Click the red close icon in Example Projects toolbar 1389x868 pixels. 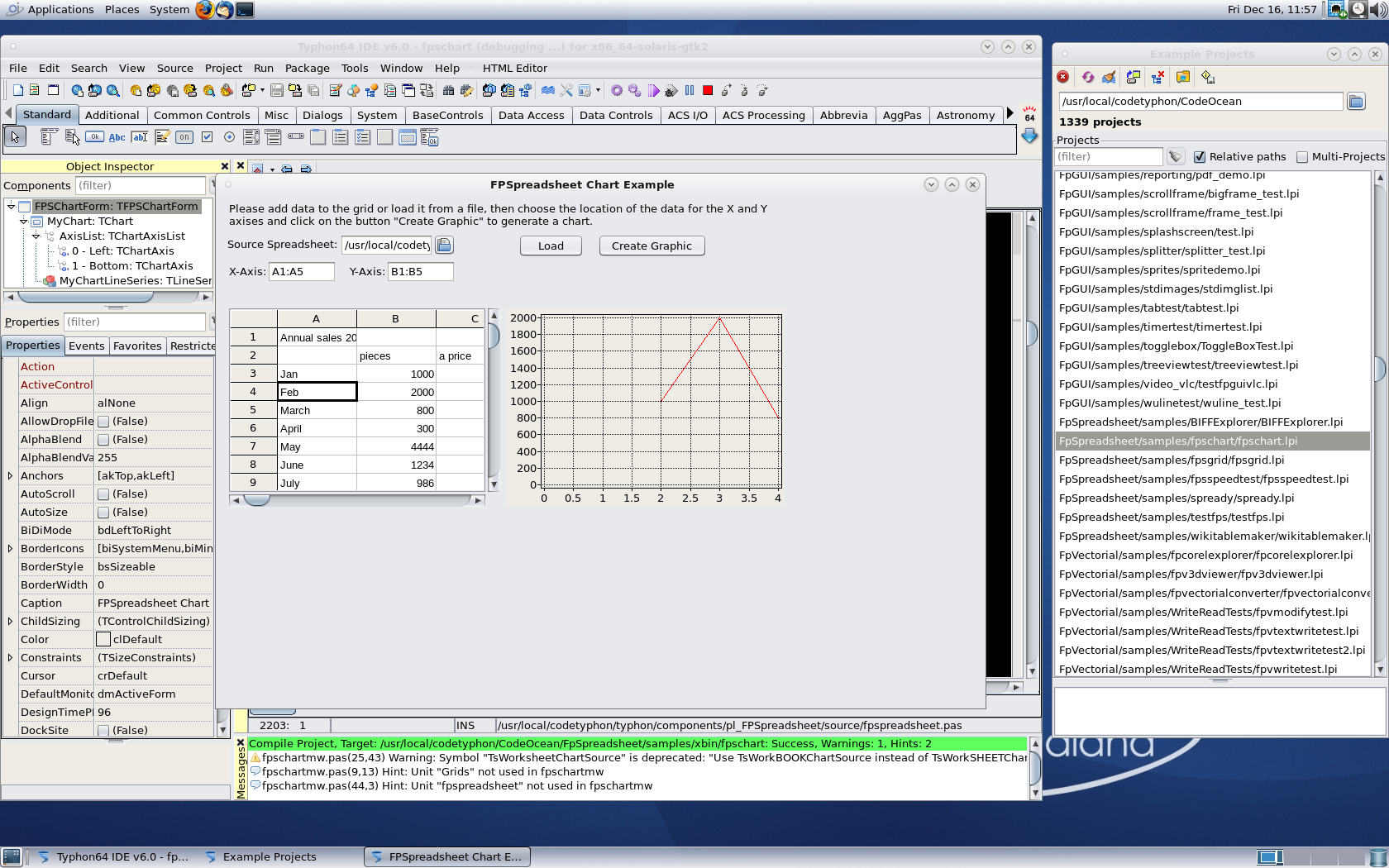[x=1063, y=77]
